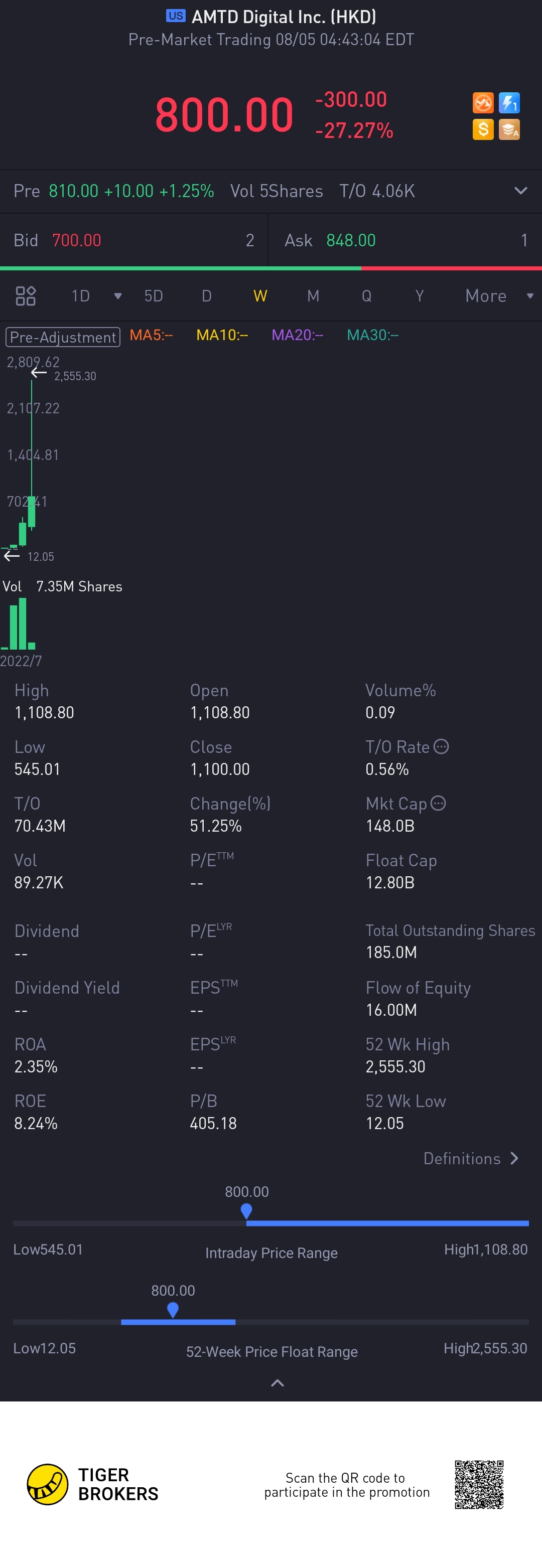The image size is (542, 1568).
Task: Tap the tan stacked layers badge
Action: point(509,129)
